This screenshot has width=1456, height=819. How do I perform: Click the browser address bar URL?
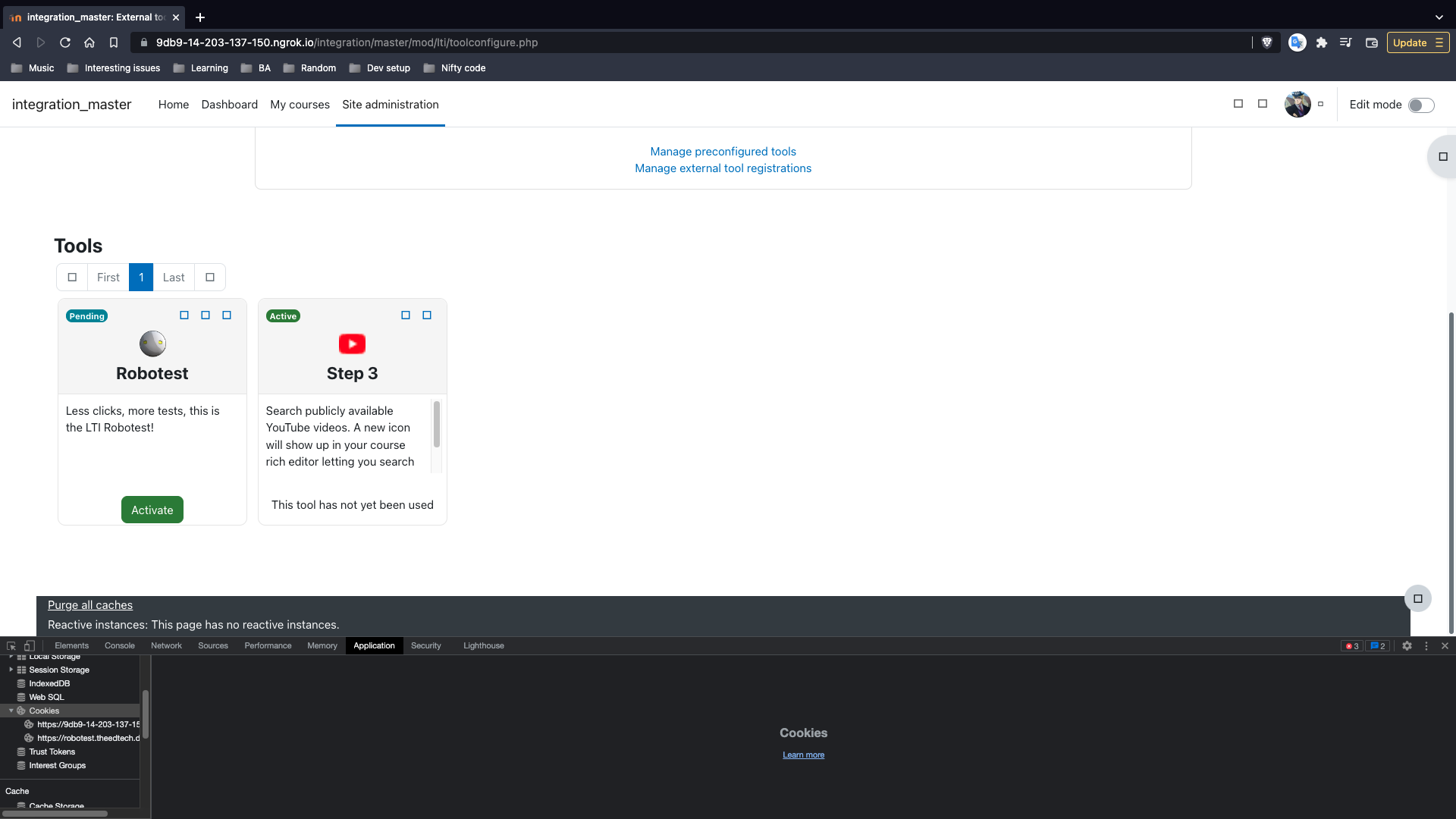click(x=347, y=42)
